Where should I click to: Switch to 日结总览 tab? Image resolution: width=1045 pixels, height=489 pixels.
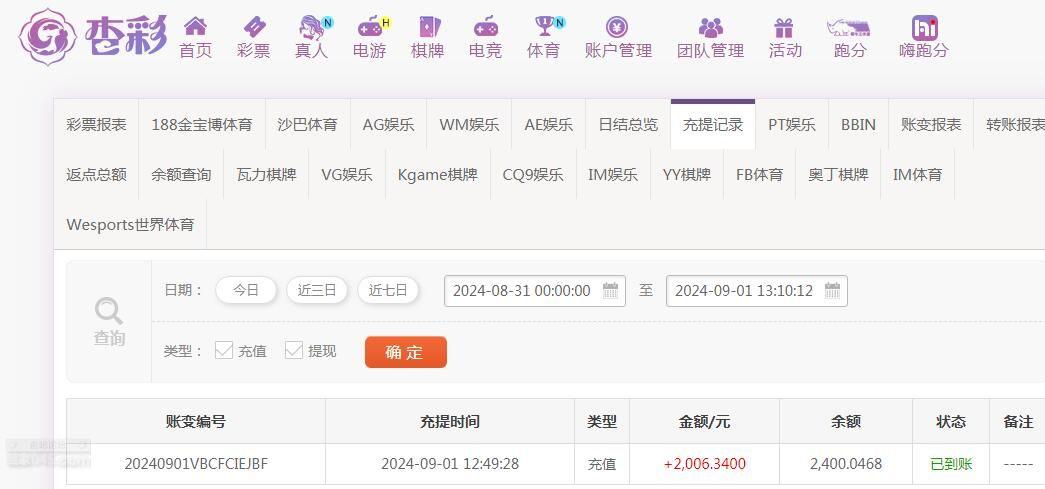click(628, 125)
